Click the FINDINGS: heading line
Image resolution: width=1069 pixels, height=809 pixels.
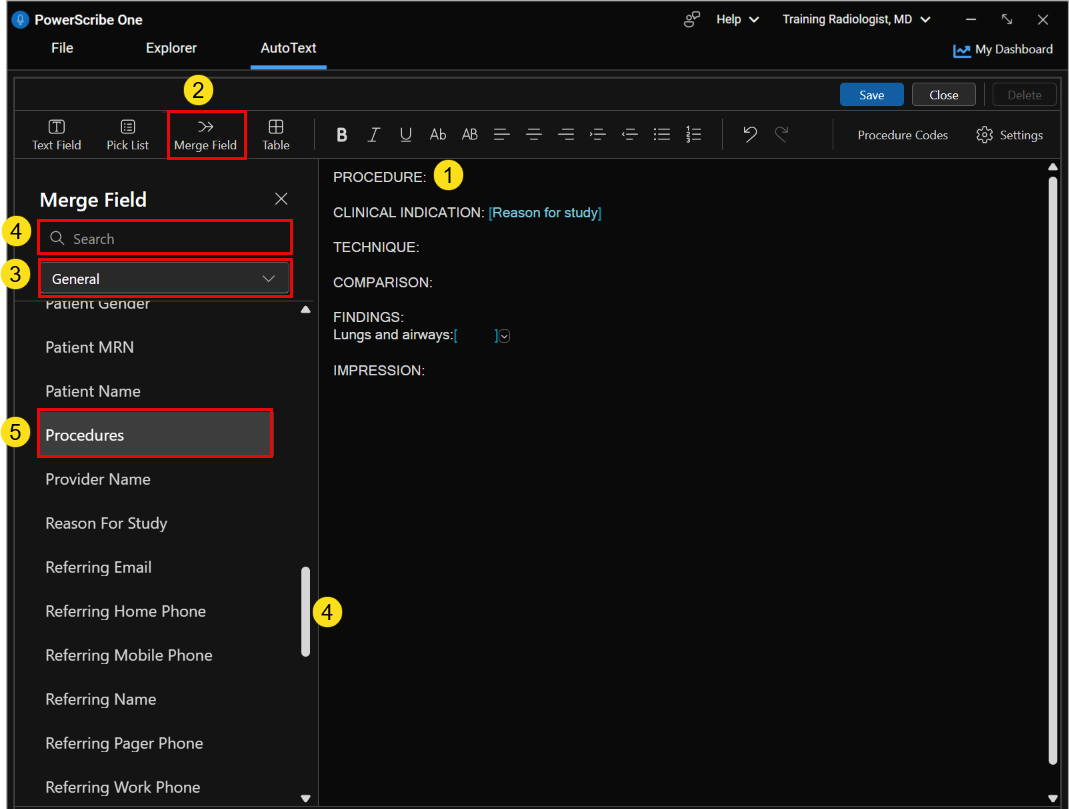click(368, 317)
